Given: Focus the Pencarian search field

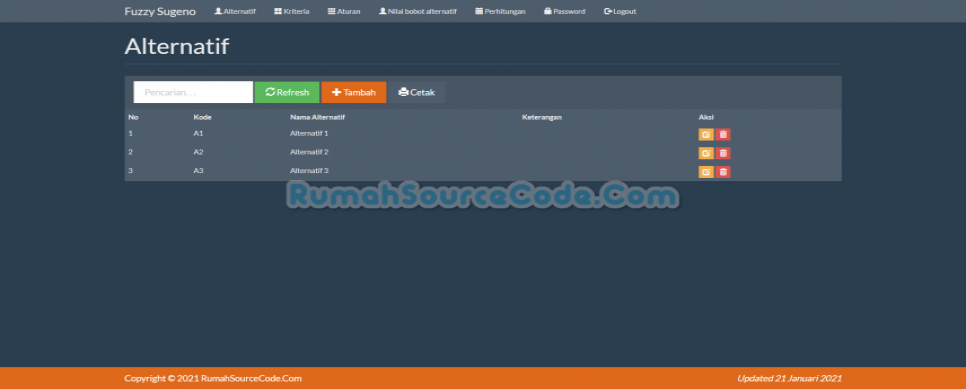Looking at the screenshot, I should pyautogui.click(x=193, y=92).
